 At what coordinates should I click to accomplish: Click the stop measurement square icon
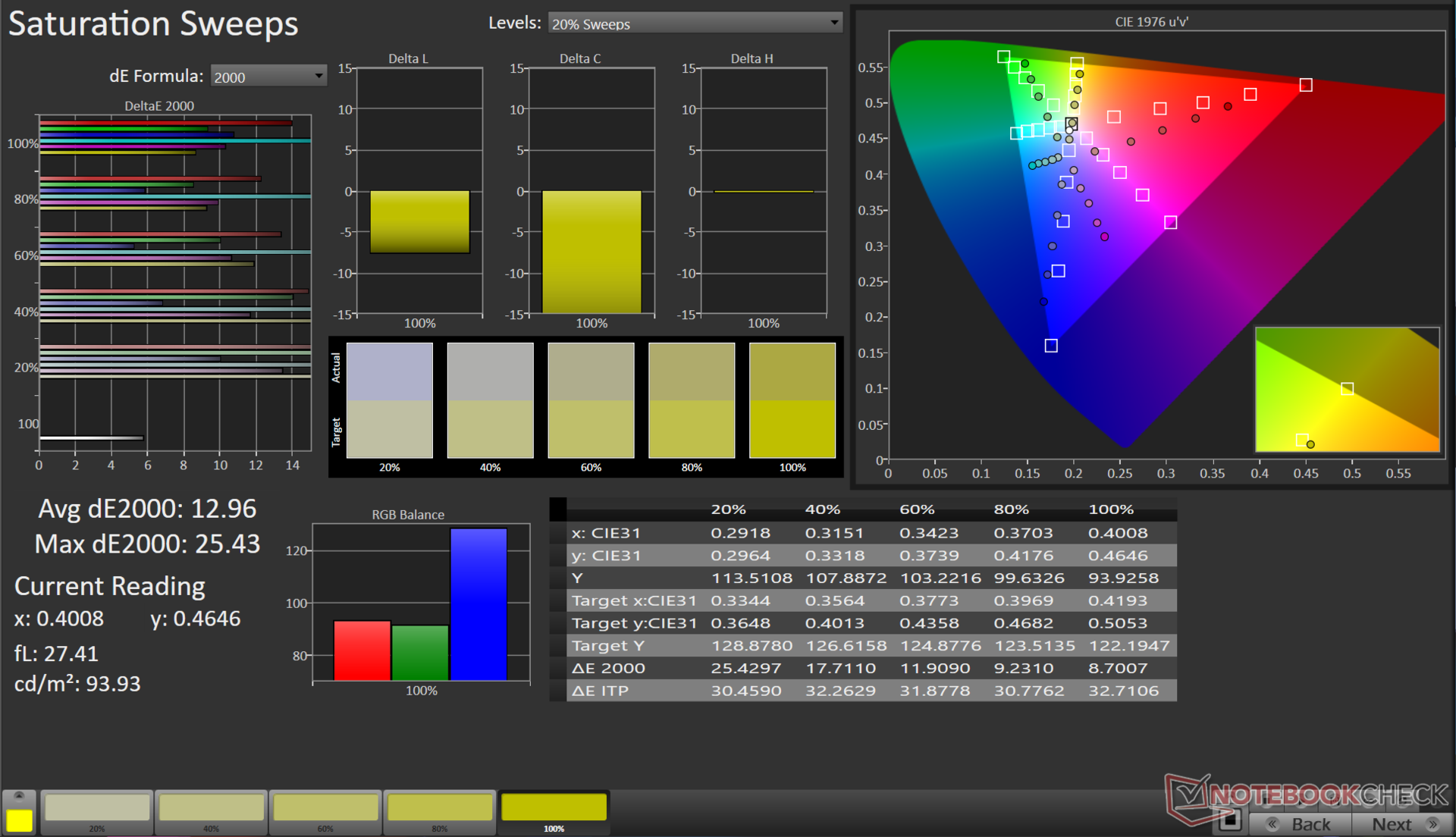(1229, 820)
